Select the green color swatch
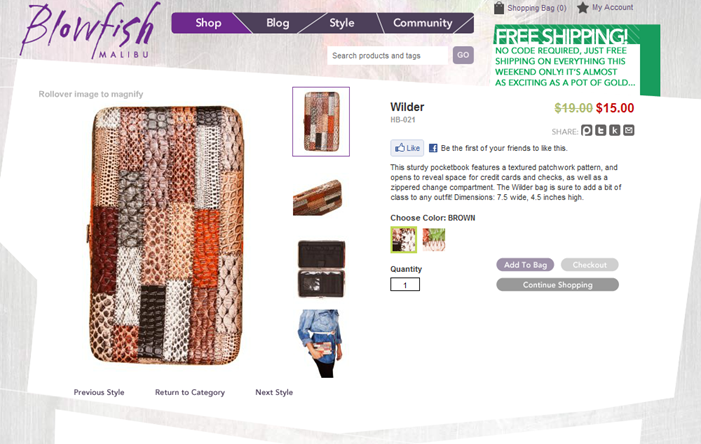This screenshot has width=701, height=444. (x=434, y=240)
